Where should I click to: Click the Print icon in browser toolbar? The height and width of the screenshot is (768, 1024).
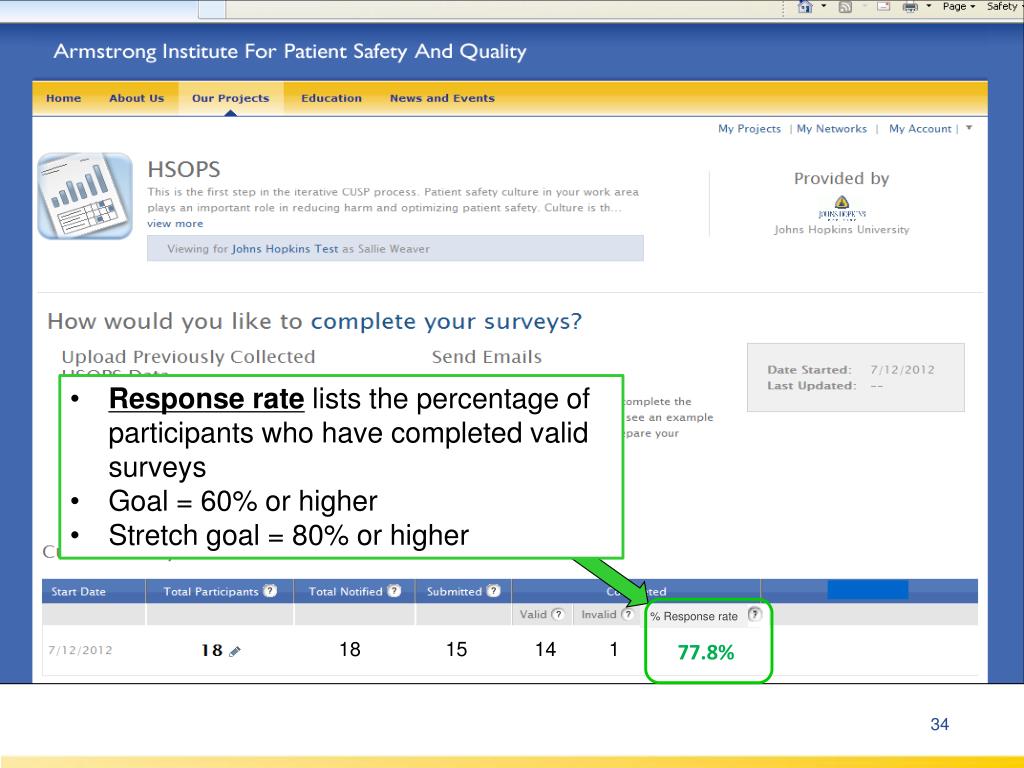tap(910, 7)
